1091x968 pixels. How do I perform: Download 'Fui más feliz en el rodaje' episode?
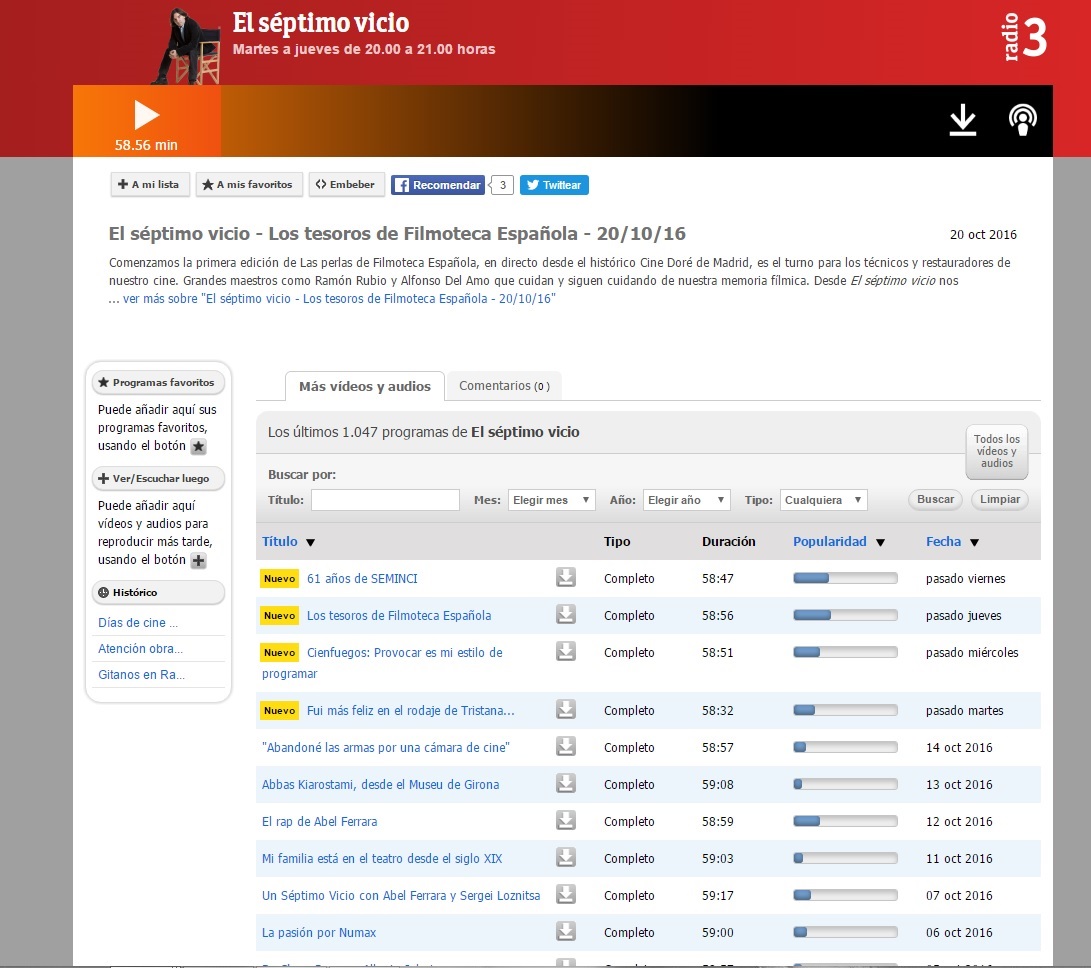[566, 709]
